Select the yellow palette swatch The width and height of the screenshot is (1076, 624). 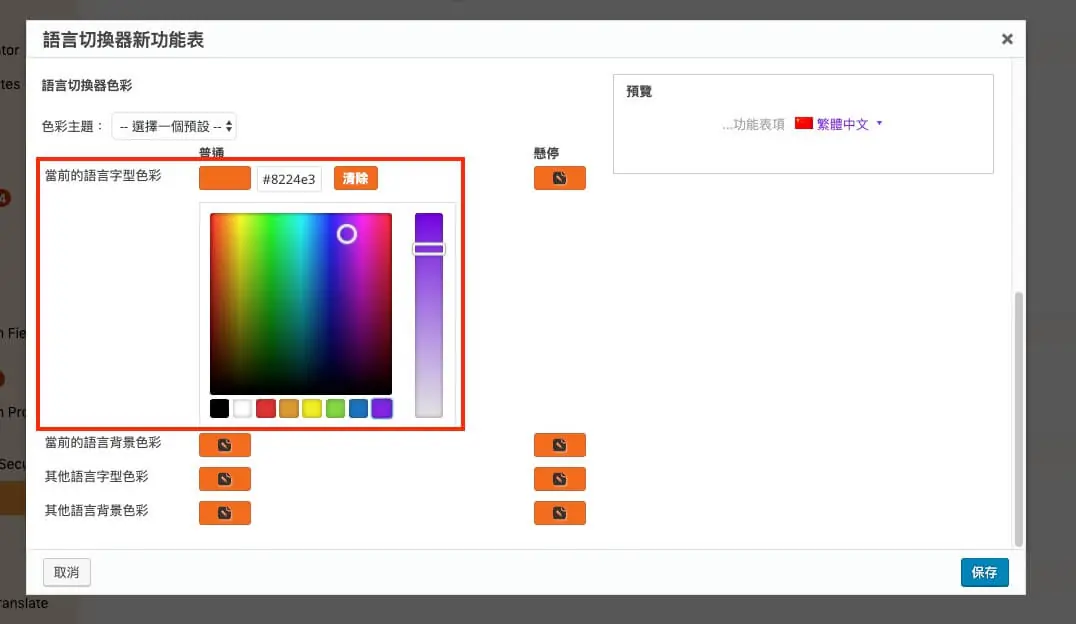(x=312, y=408)
